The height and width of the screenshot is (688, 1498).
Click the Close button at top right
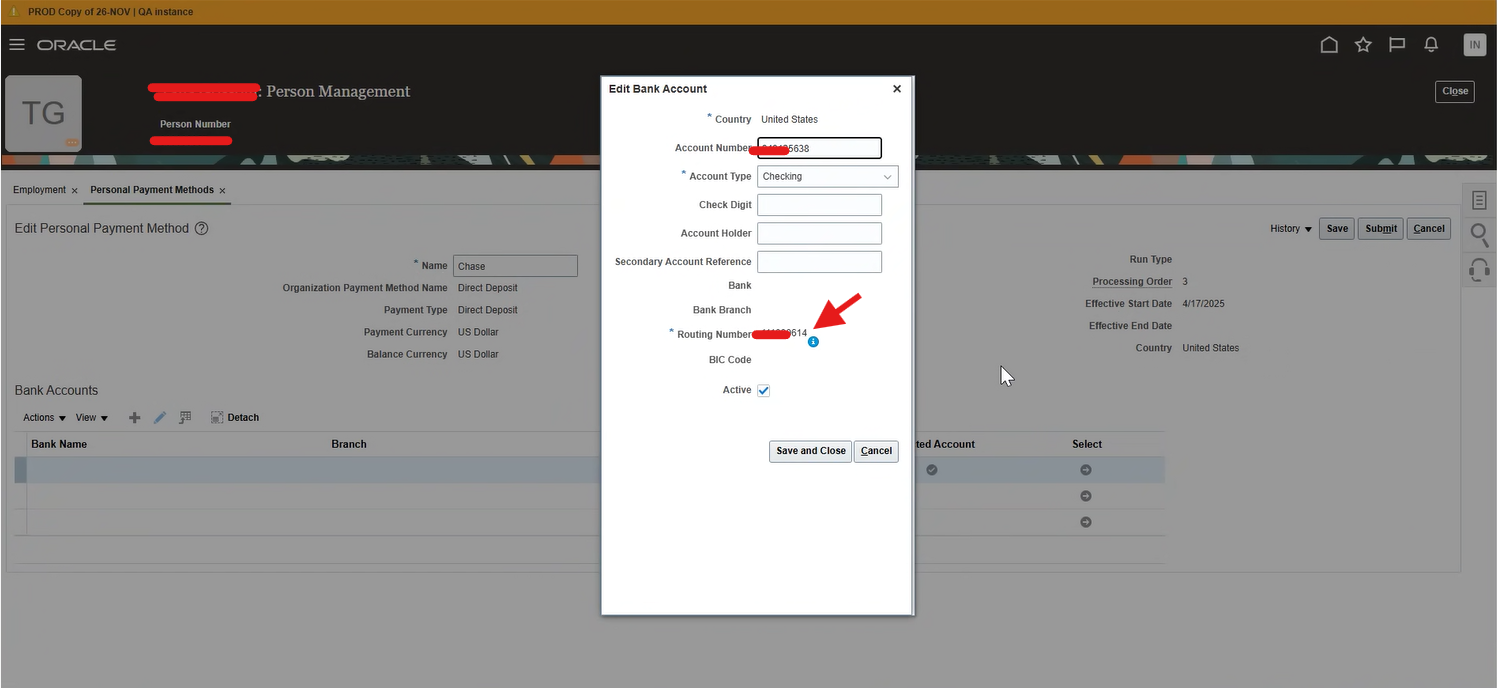click(1455, 91)
